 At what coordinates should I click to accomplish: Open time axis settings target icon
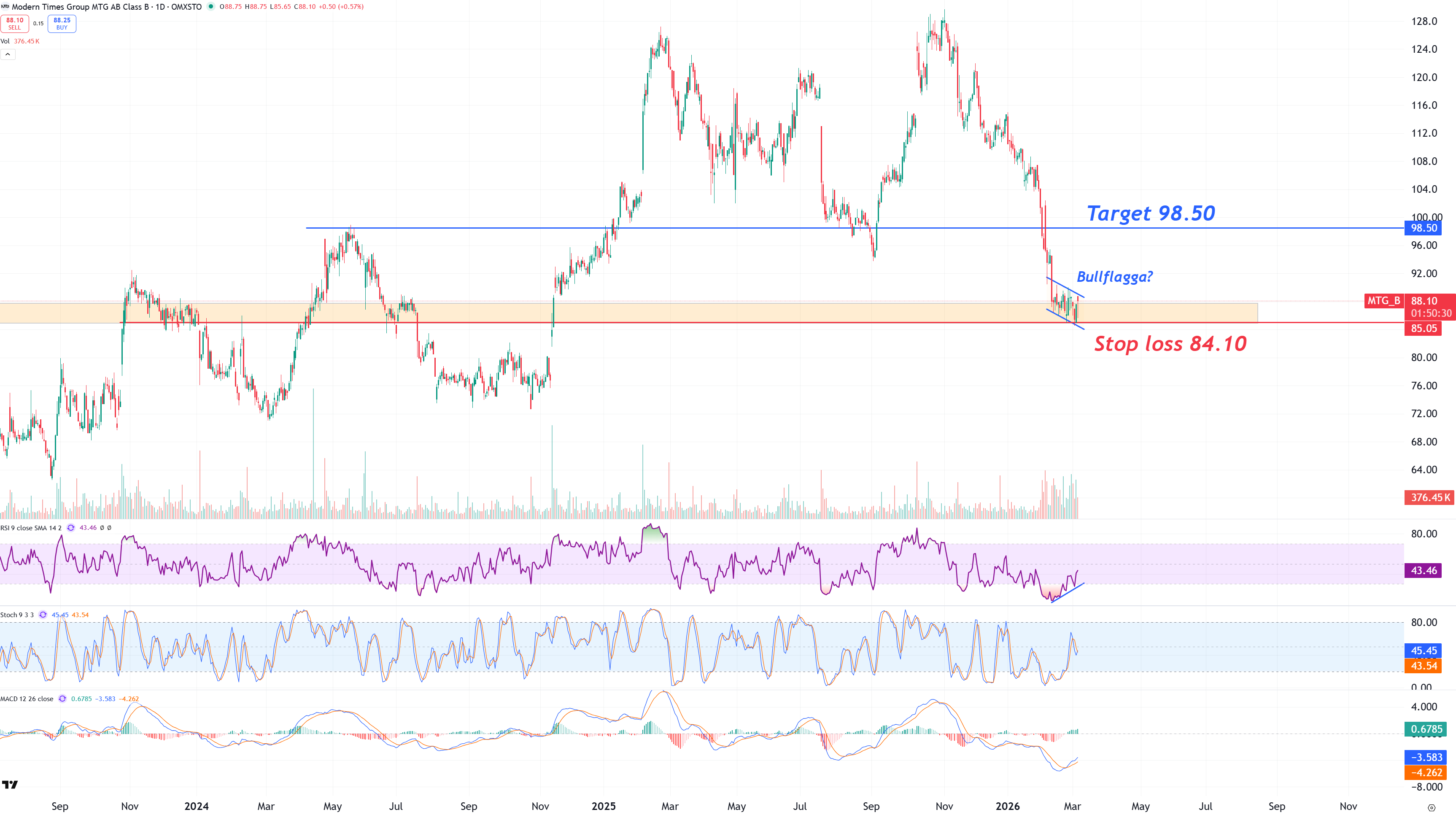click(1431, 807)
